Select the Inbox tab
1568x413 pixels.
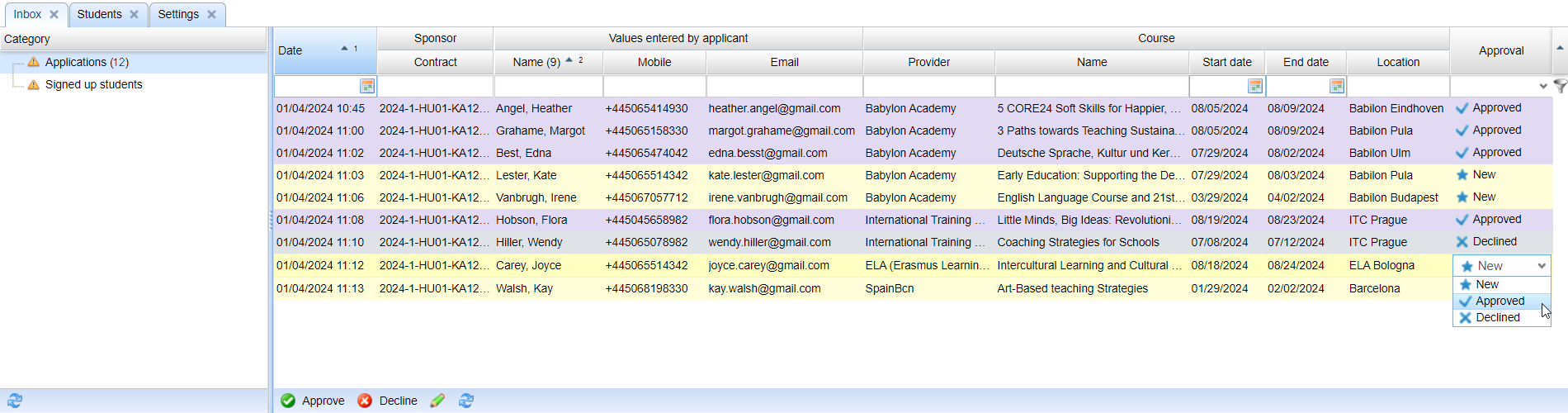(27, 14)
